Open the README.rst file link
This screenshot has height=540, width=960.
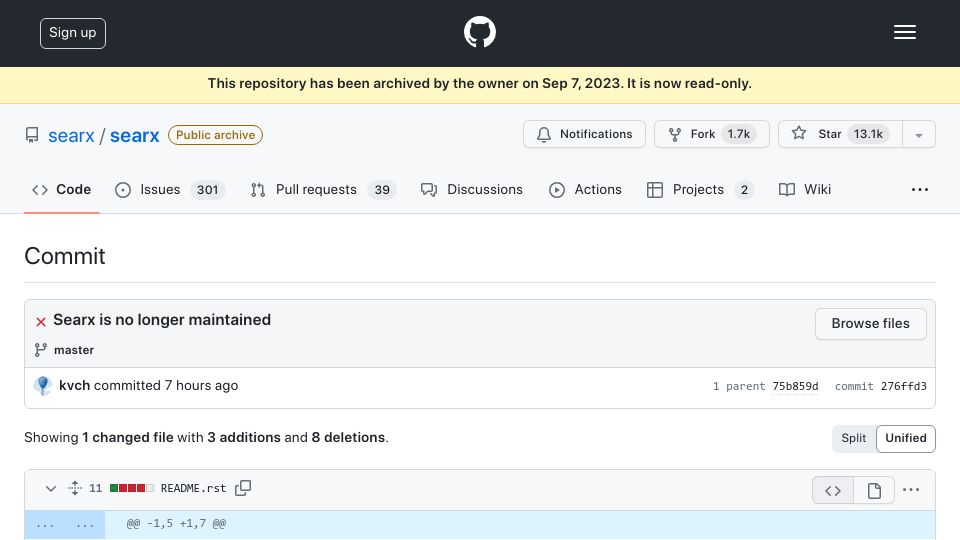tap(193, 489)
